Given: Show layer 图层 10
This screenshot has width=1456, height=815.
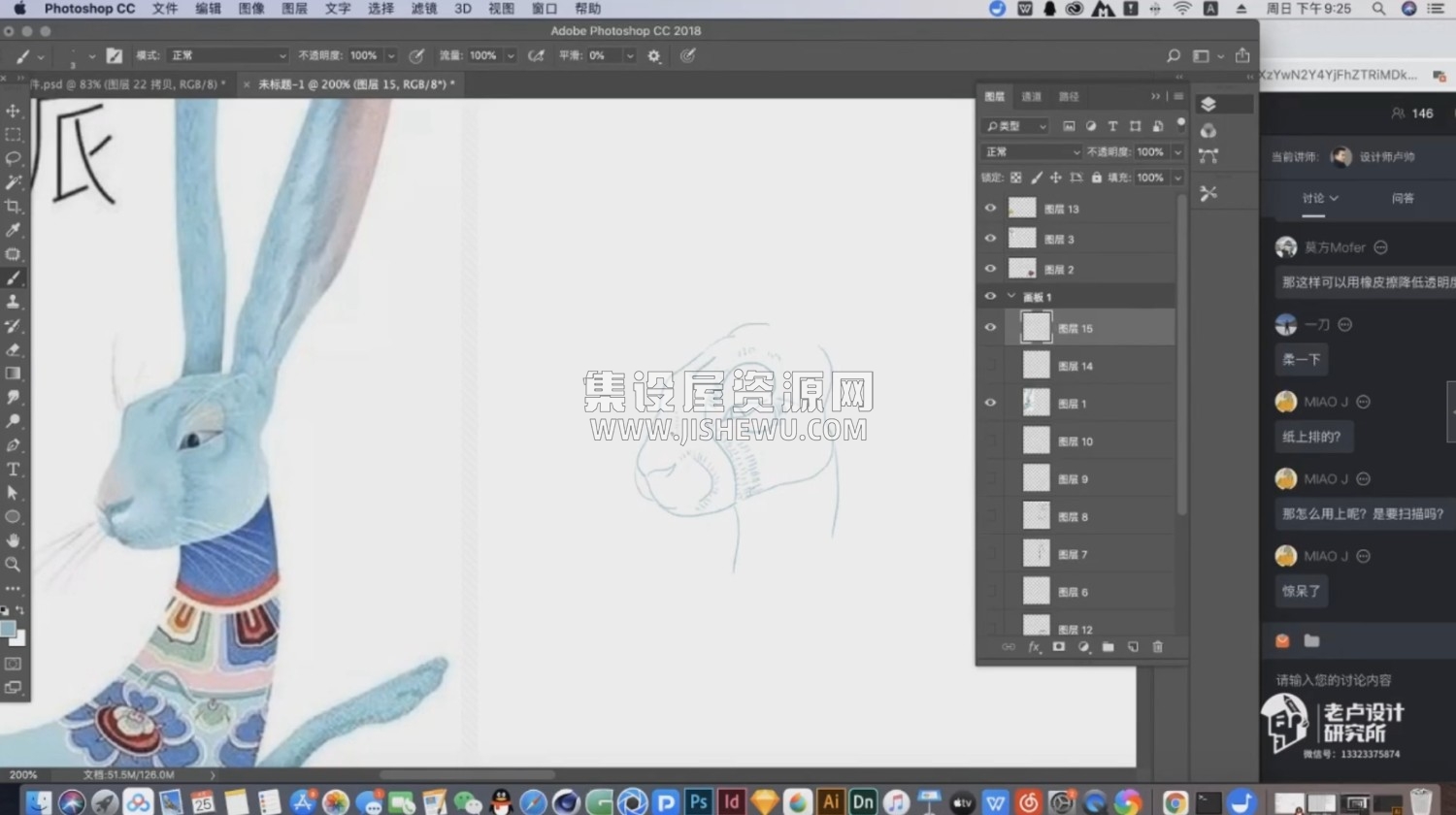Looking at the screenshot, I should coord(990,440).
